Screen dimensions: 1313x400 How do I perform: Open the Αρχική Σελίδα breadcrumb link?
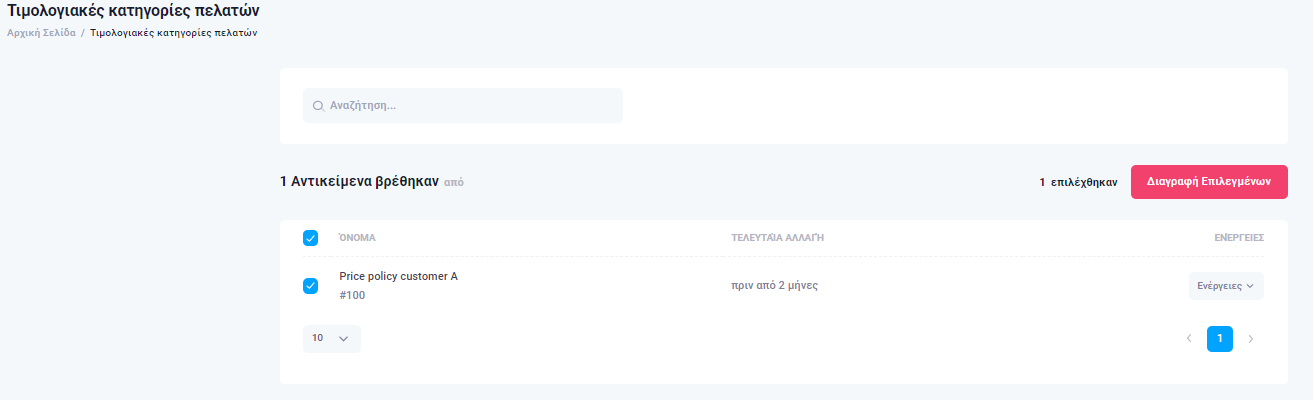(x=41, y=32)
